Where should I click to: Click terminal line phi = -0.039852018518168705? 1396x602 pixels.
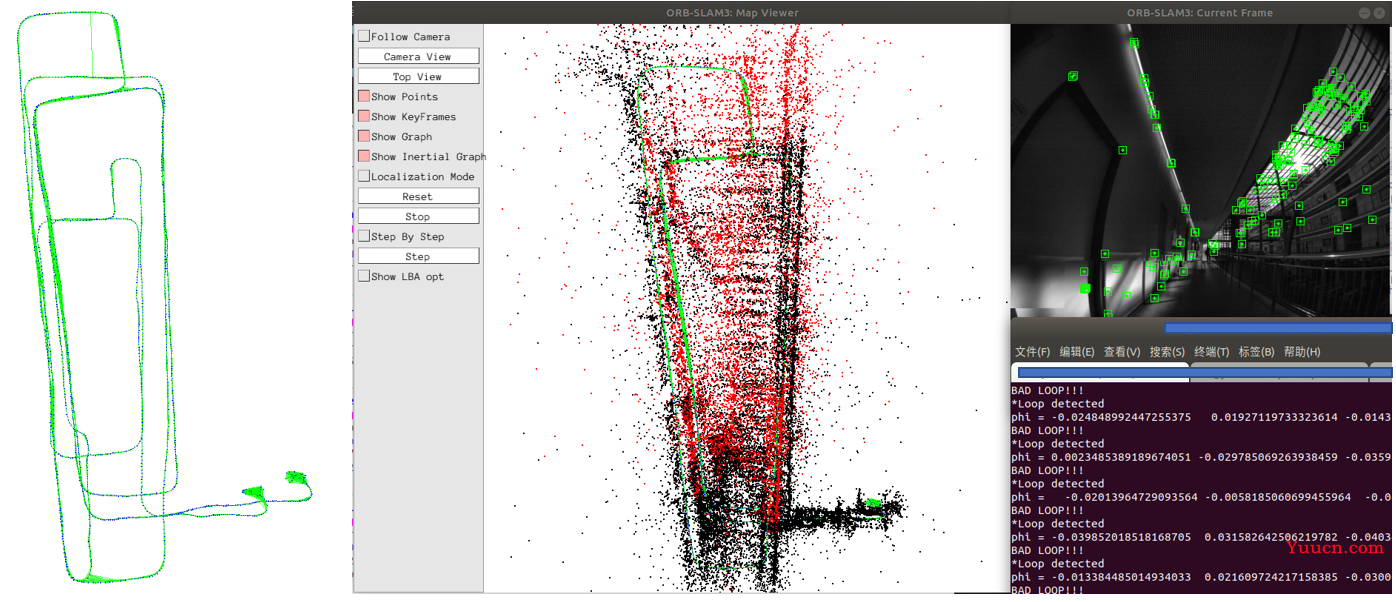pos(1201,537)
